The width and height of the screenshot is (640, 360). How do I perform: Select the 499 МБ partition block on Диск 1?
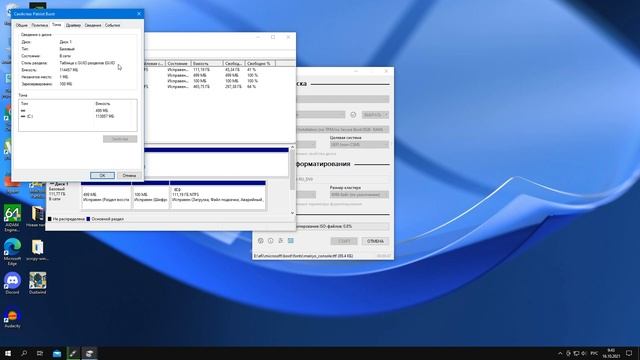[x=106, y=197]
